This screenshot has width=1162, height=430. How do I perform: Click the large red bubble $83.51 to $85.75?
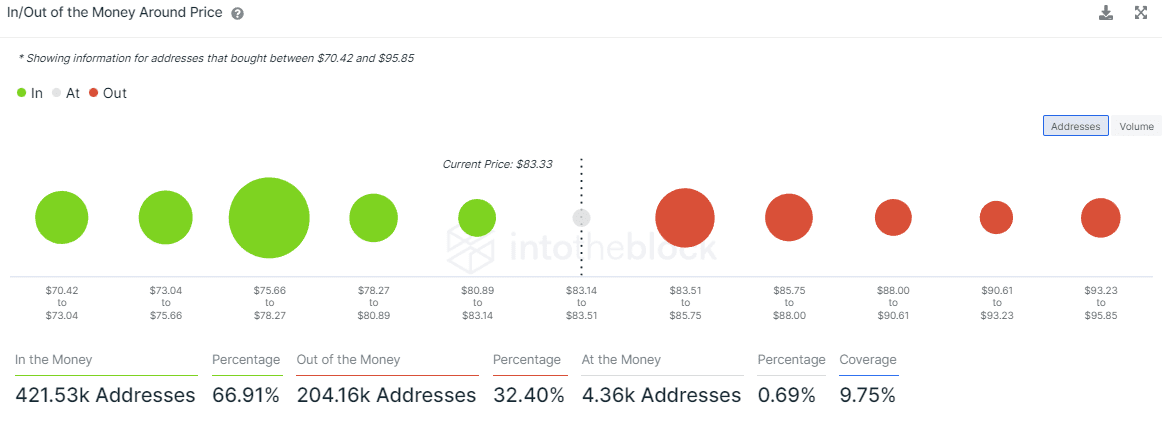tap(685, 218)
